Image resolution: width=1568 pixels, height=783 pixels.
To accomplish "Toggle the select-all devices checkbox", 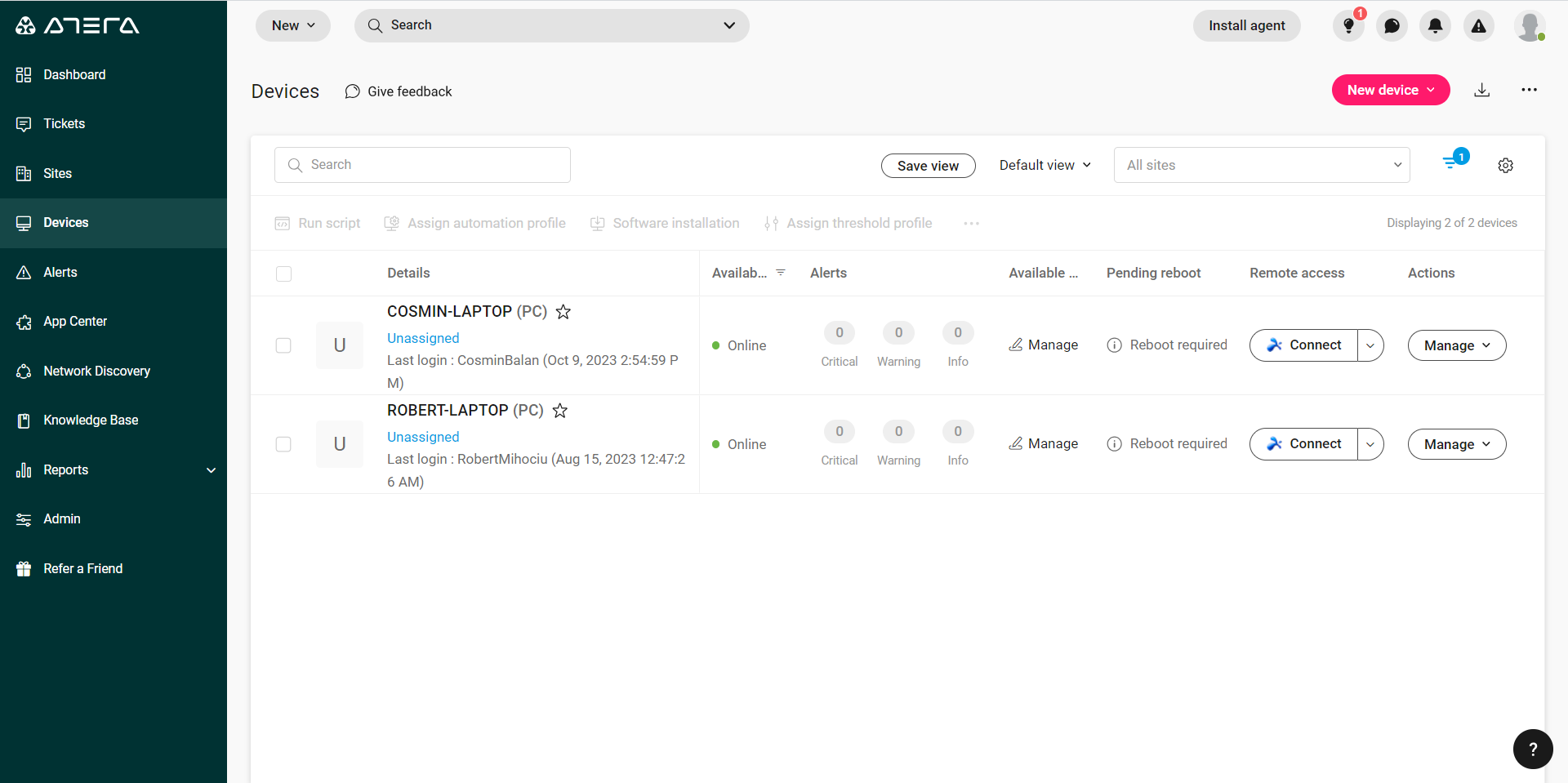I will click(283, 274).
